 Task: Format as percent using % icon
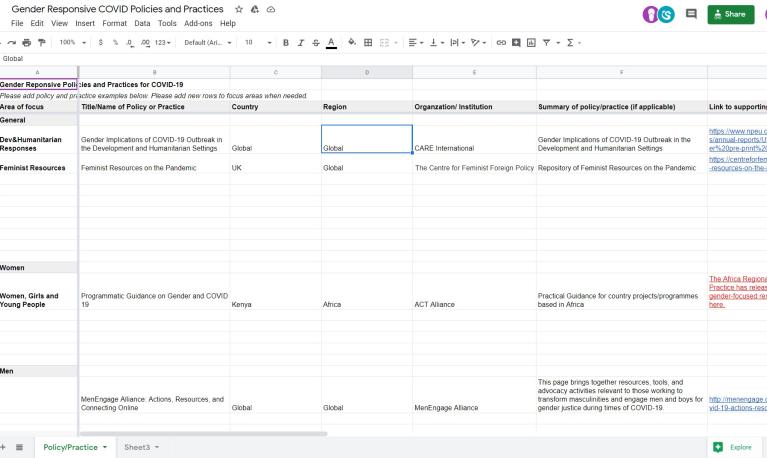click(x=115, y=43)
